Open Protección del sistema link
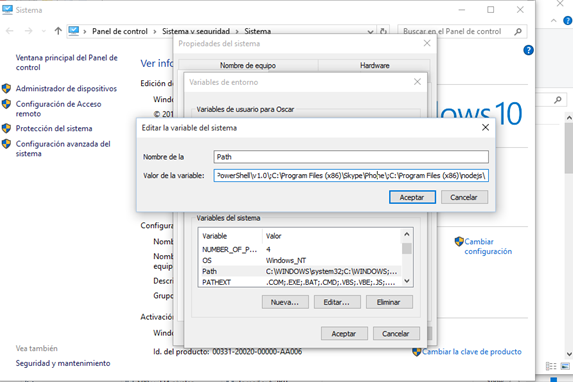 [54, 128]
